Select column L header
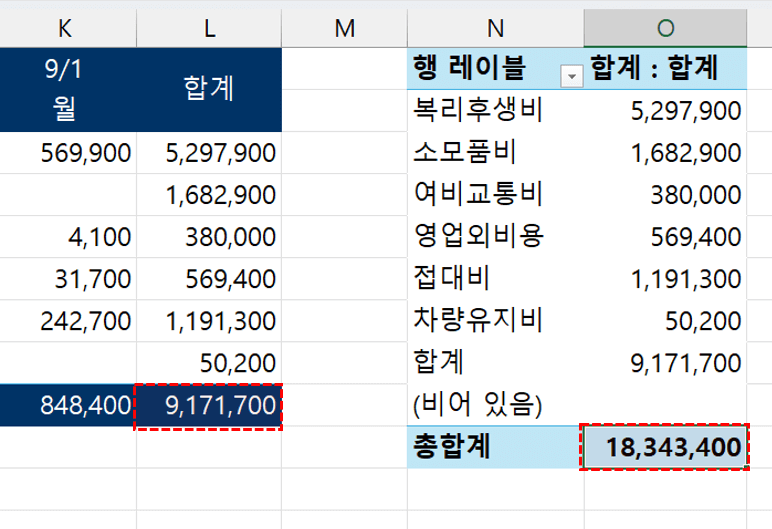Screen dimensions: 772x529 [209, 28]
